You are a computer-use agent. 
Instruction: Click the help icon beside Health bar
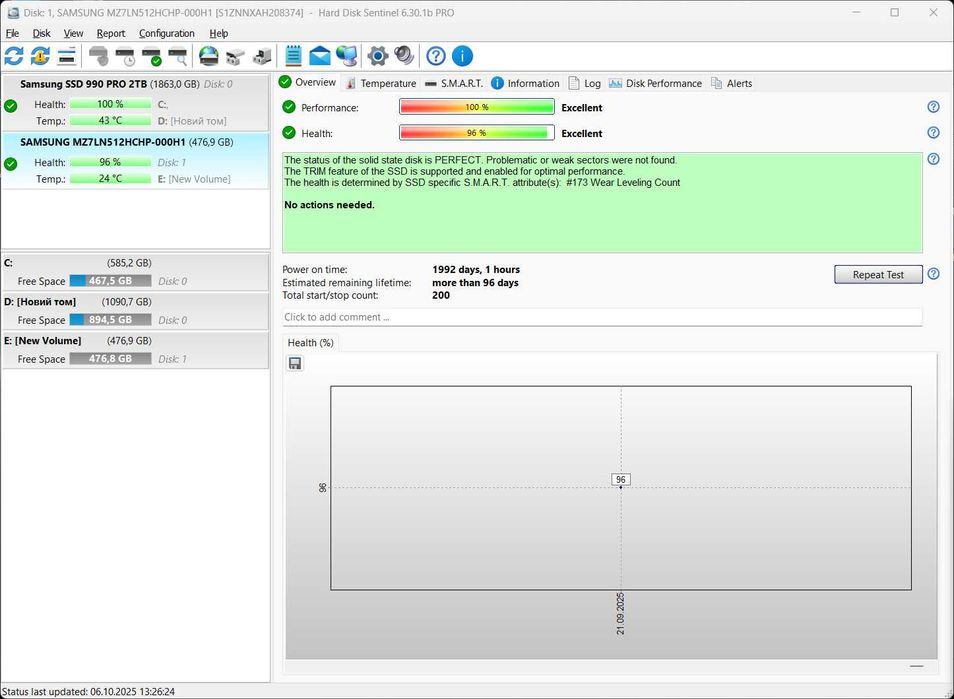click(x=933, y=133)
